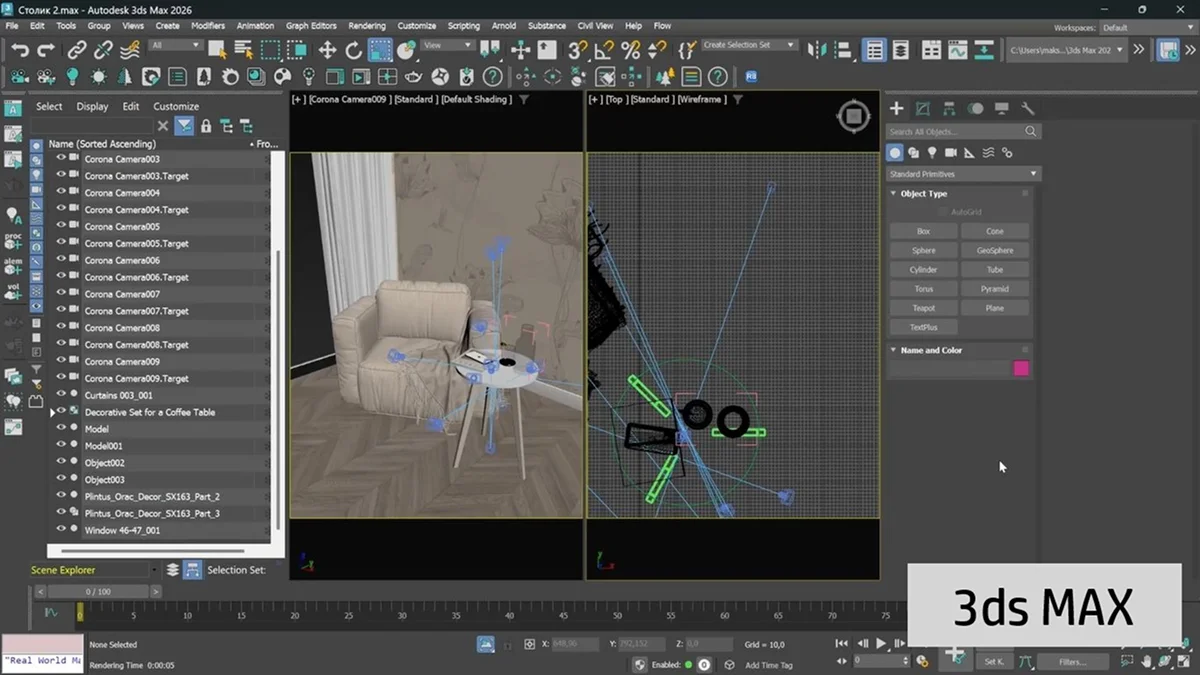Viewport: 1200px width, 675px height.
Task: Click the Teapot primitive button
Action: pos(923,308)
